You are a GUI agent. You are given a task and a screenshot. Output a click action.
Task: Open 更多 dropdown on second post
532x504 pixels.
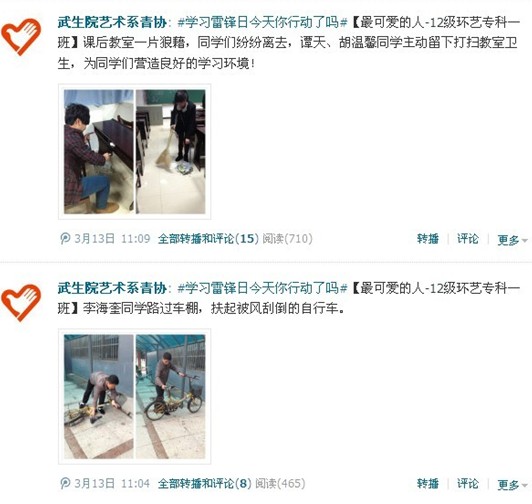coord(512,484)
